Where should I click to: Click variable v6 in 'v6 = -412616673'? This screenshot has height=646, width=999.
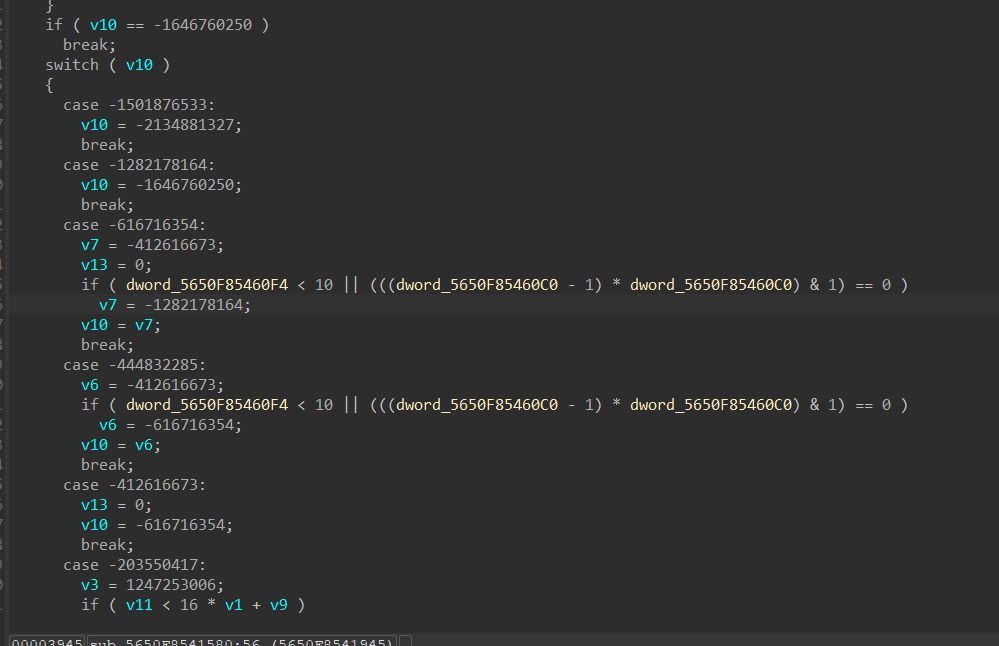[91, 385]
